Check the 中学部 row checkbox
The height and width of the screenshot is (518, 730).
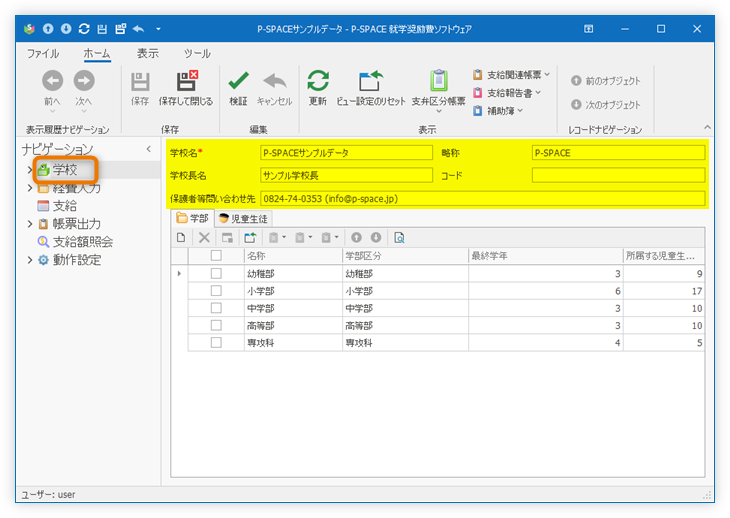(216, 308)
